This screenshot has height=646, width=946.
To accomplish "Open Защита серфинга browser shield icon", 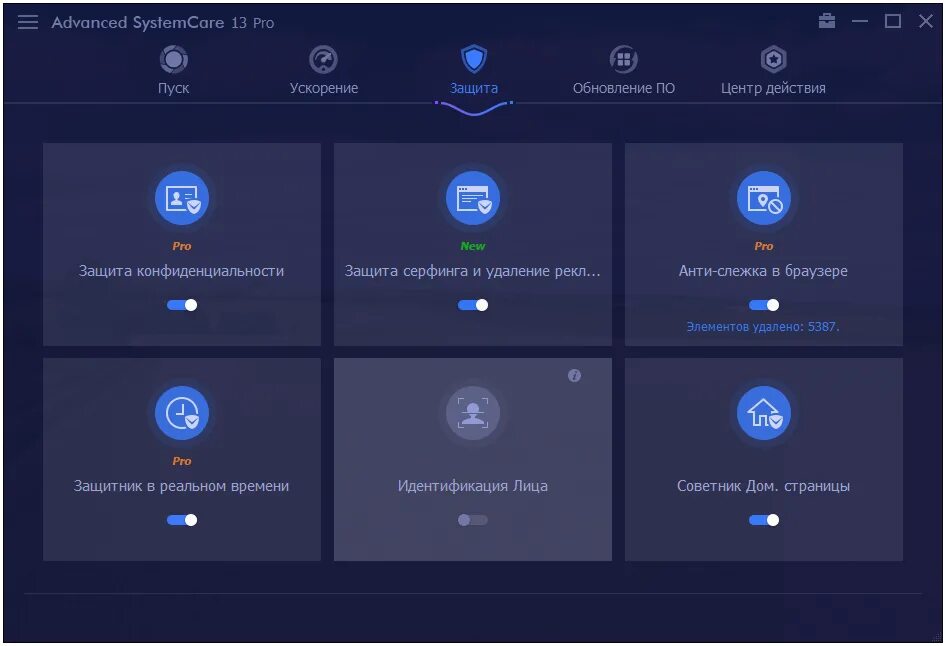I will point(472,198).
